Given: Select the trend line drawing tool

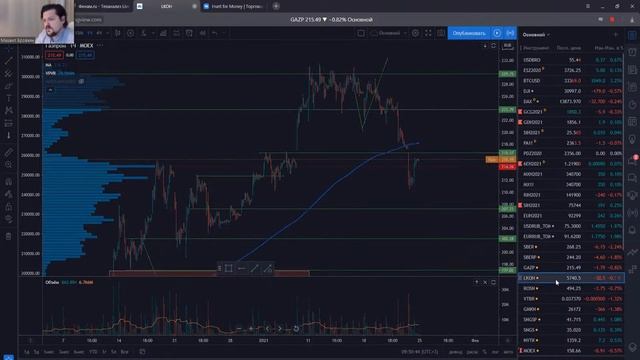Looking at the screenshot, I should 9,61.
